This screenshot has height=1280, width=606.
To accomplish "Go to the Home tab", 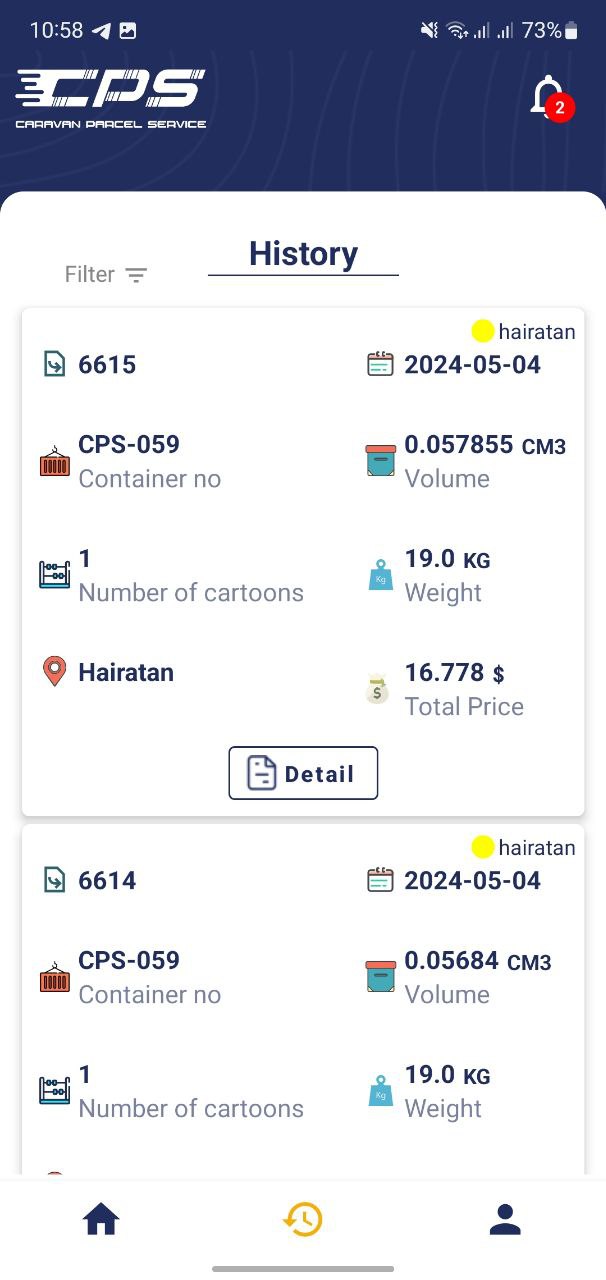I will point(101,1219).
